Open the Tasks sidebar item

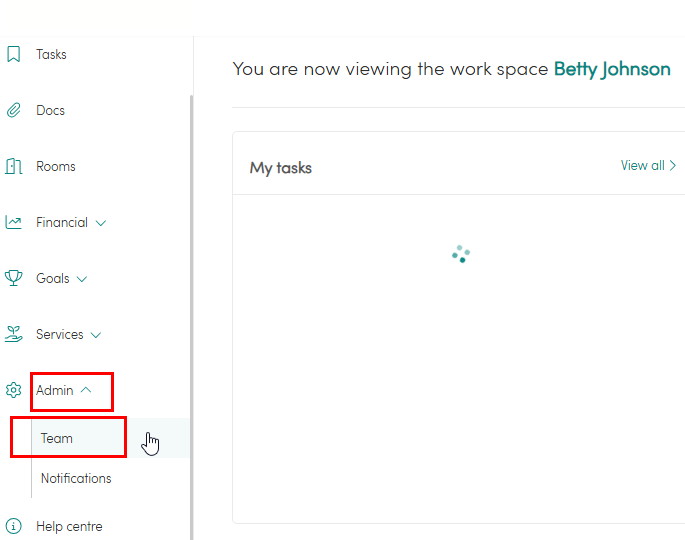pos(51,54)
